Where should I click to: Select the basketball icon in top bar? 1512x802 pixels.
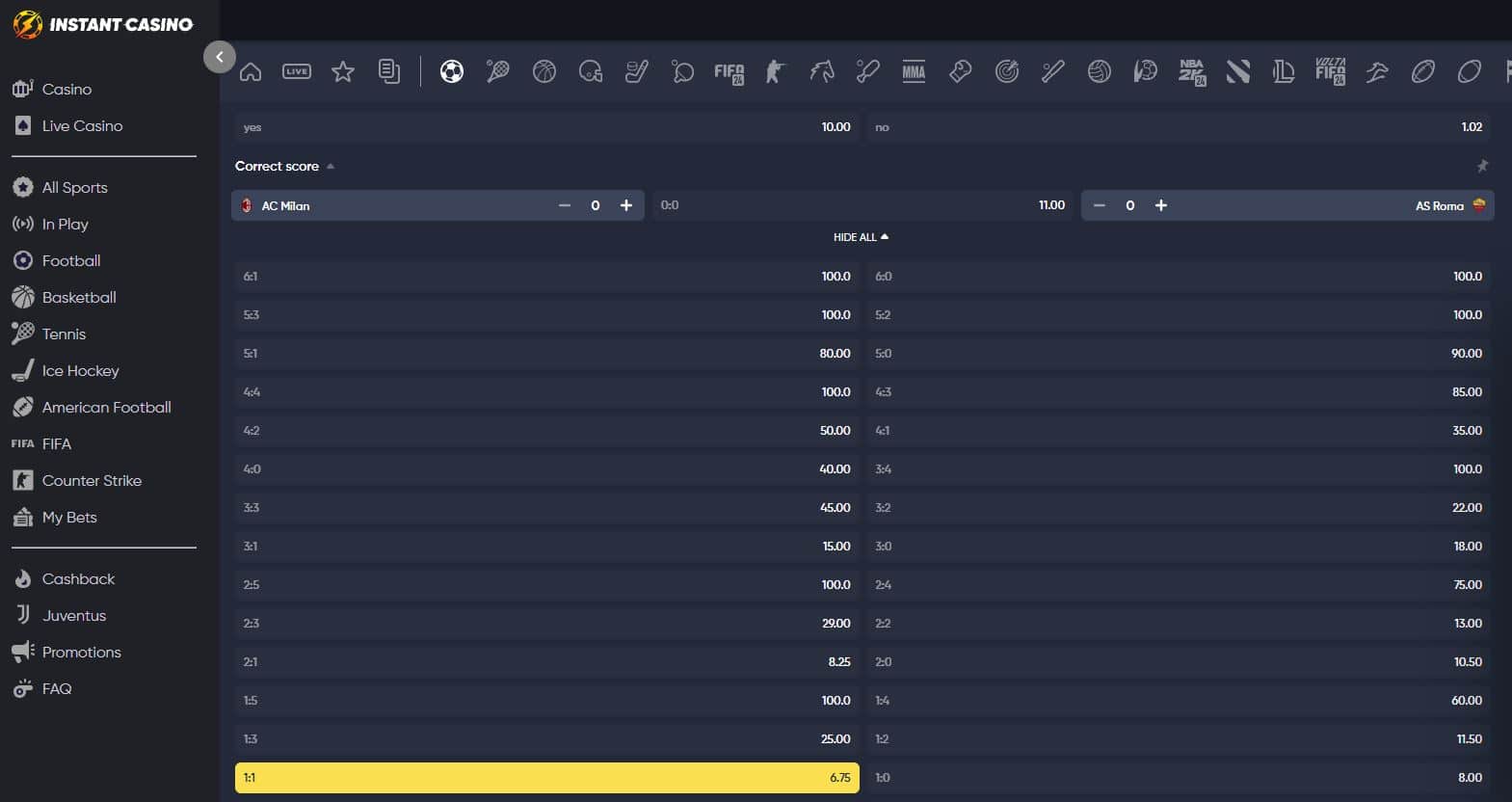pos(544,71)
